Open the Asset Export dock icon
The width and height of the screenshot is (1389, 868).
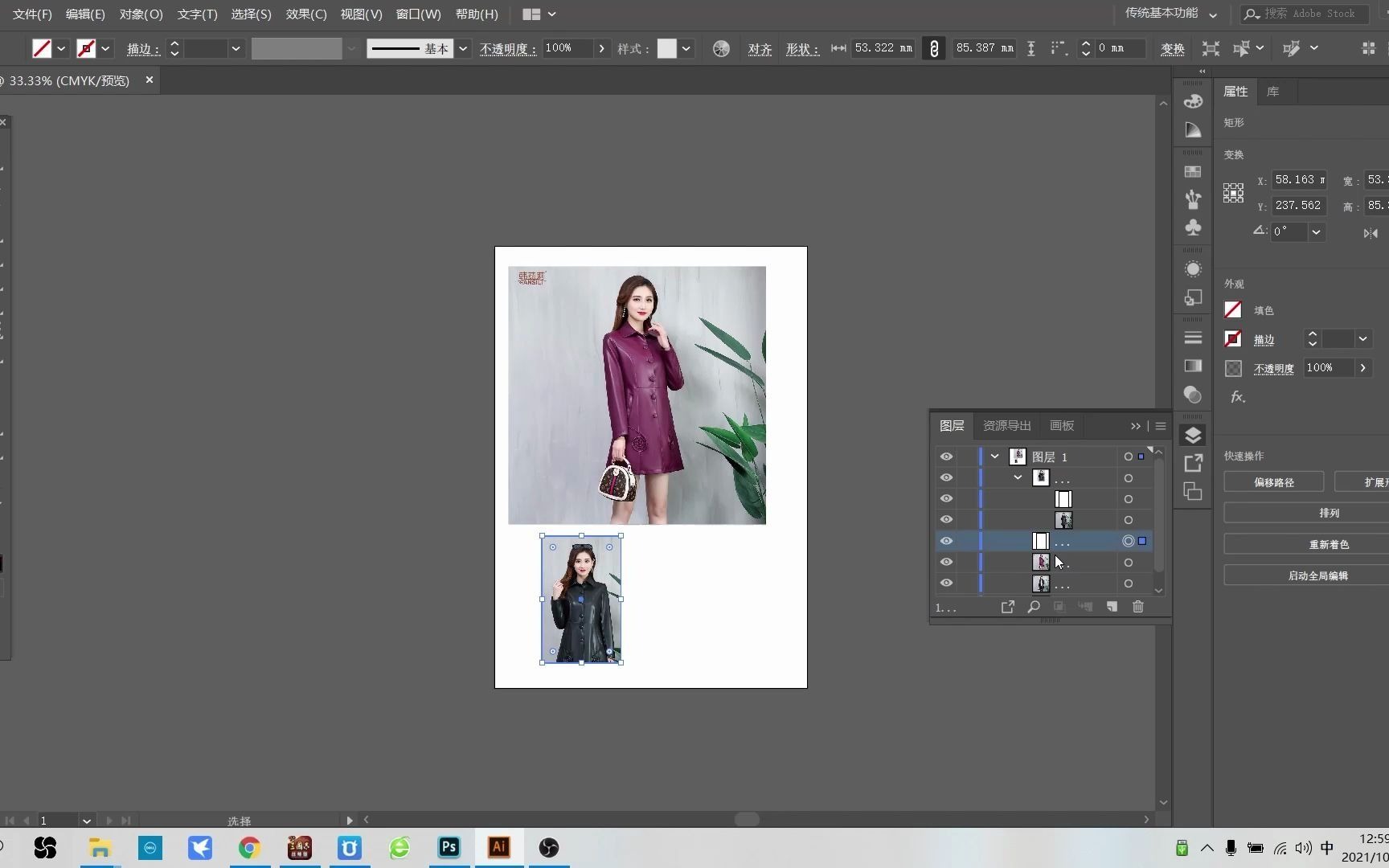click(1193, 463)
